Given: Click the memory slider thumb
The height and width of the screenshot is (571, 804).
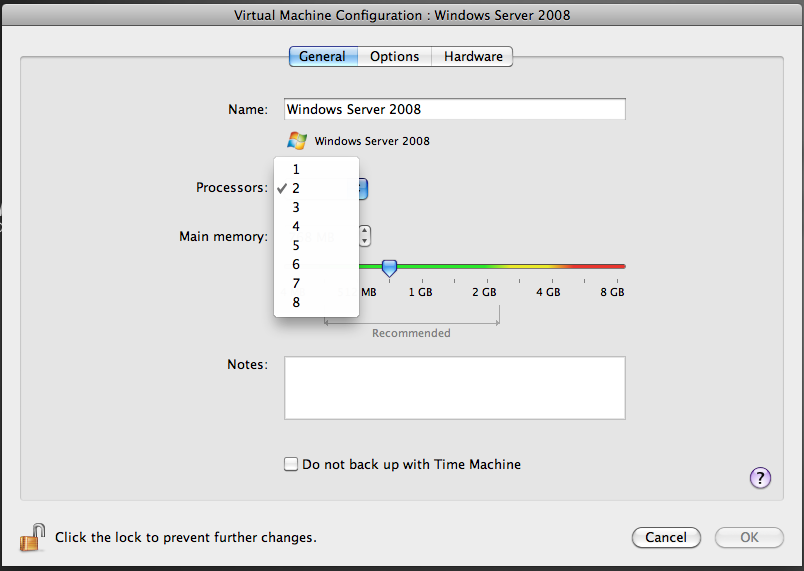Looking at the screenshot, I should tap(389, 268).
